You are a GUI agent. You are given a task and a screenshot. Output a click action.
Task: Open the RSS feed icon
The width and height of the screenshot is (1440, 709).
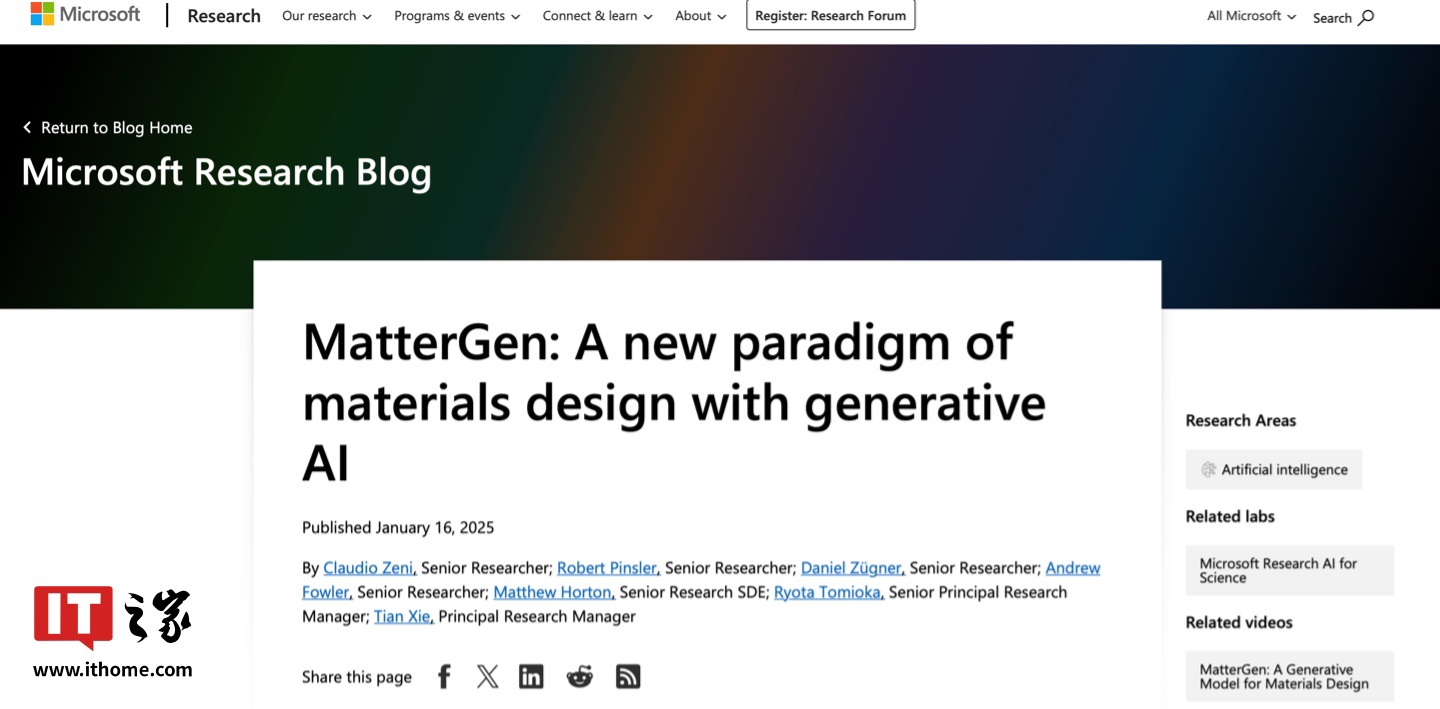(628, 677)
